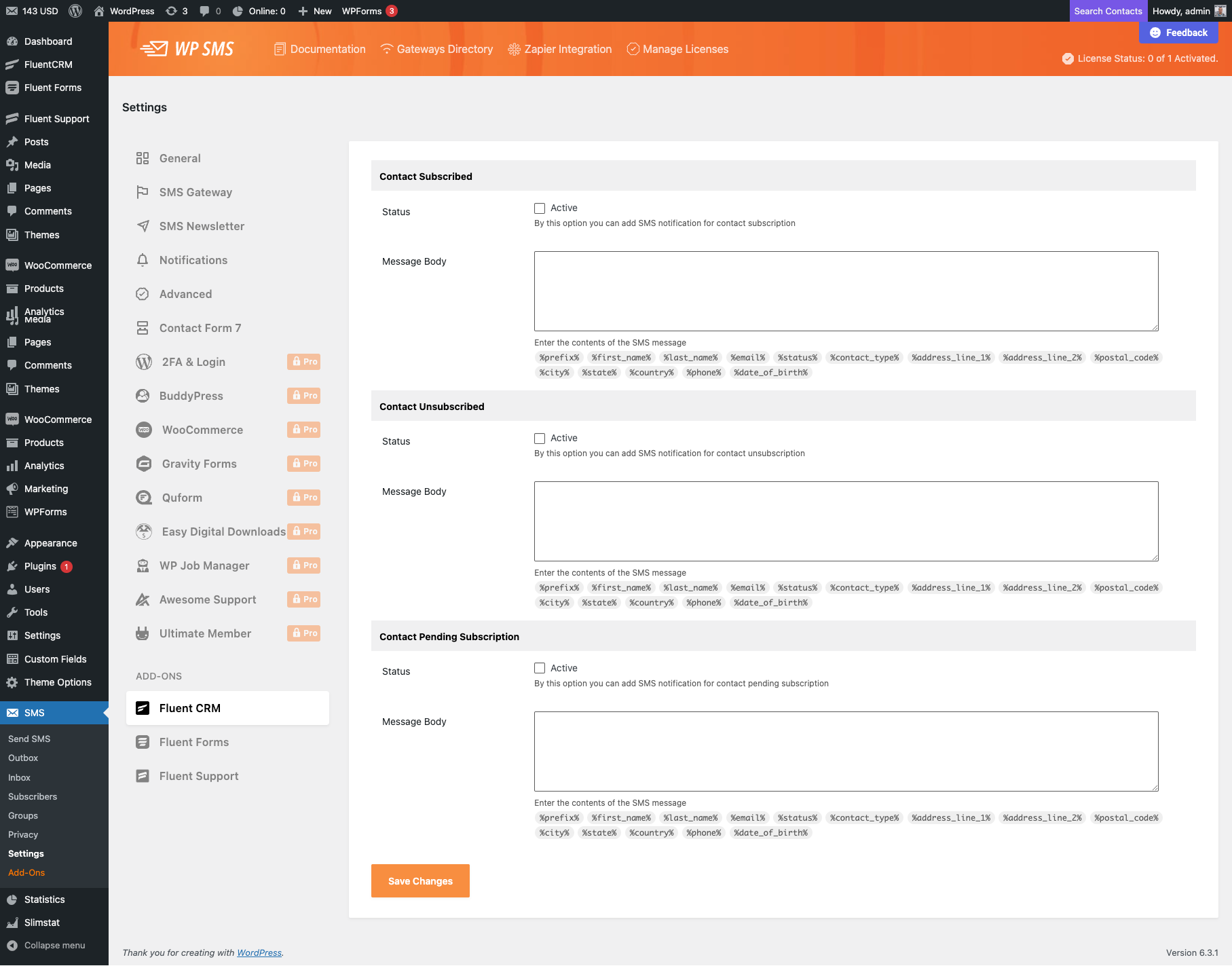This screenshot has height=966, width=1232.
Task: Click the Feedback button
Action: [x=1178, y=33]
